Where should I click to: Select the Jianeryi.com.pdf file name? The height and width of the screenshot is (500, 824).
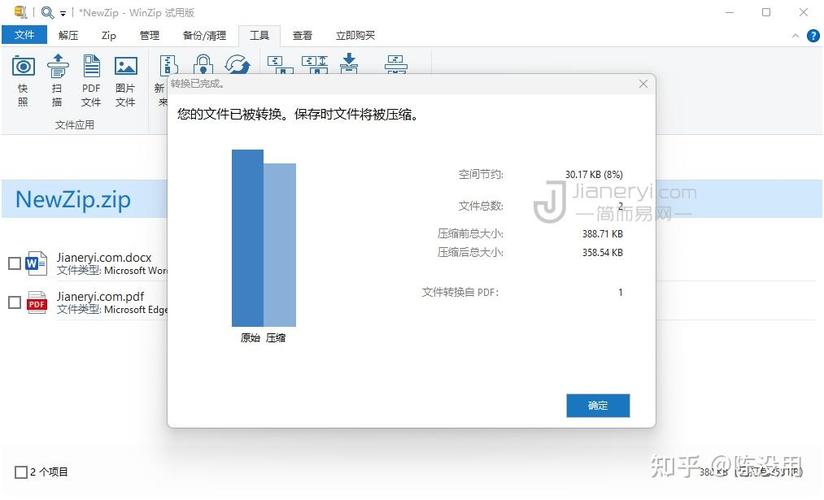pos(100,297)
